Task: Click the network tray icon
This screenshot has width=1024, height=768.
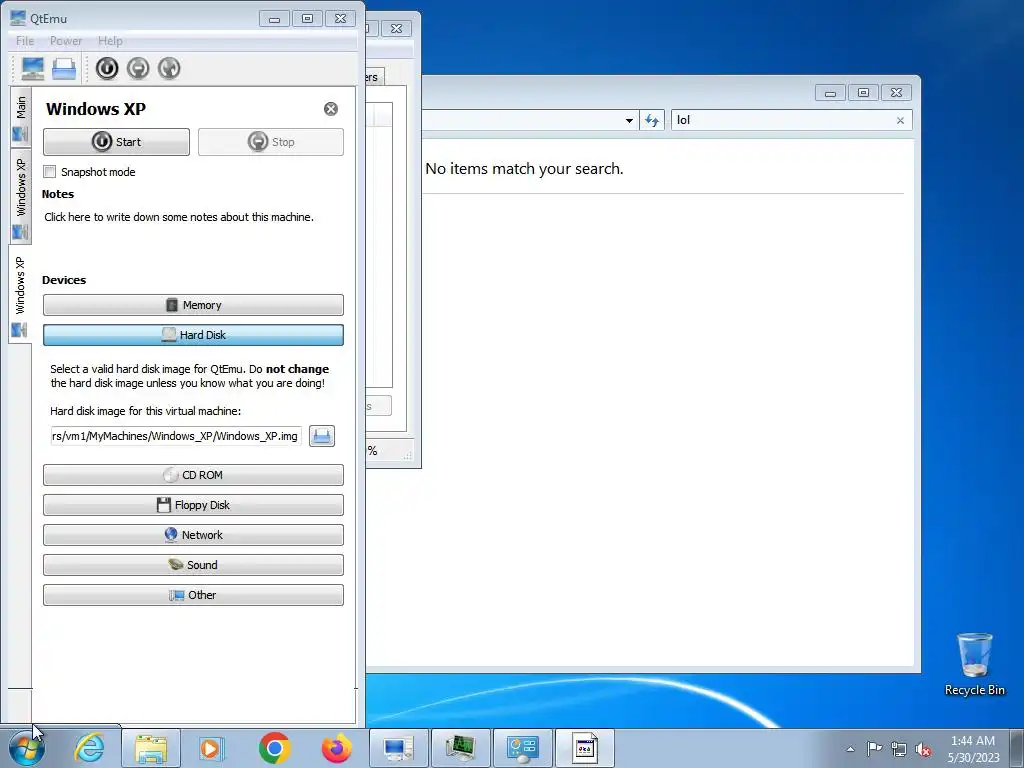Action: [x=899, y=749]
